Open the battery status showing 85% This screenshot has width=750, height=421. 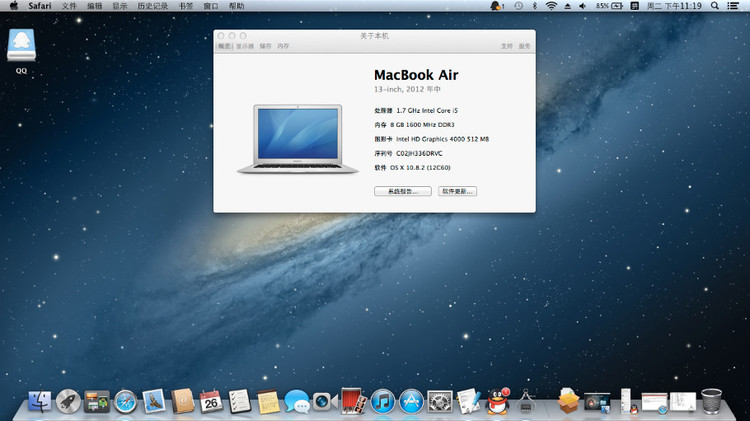pos(609,6)
